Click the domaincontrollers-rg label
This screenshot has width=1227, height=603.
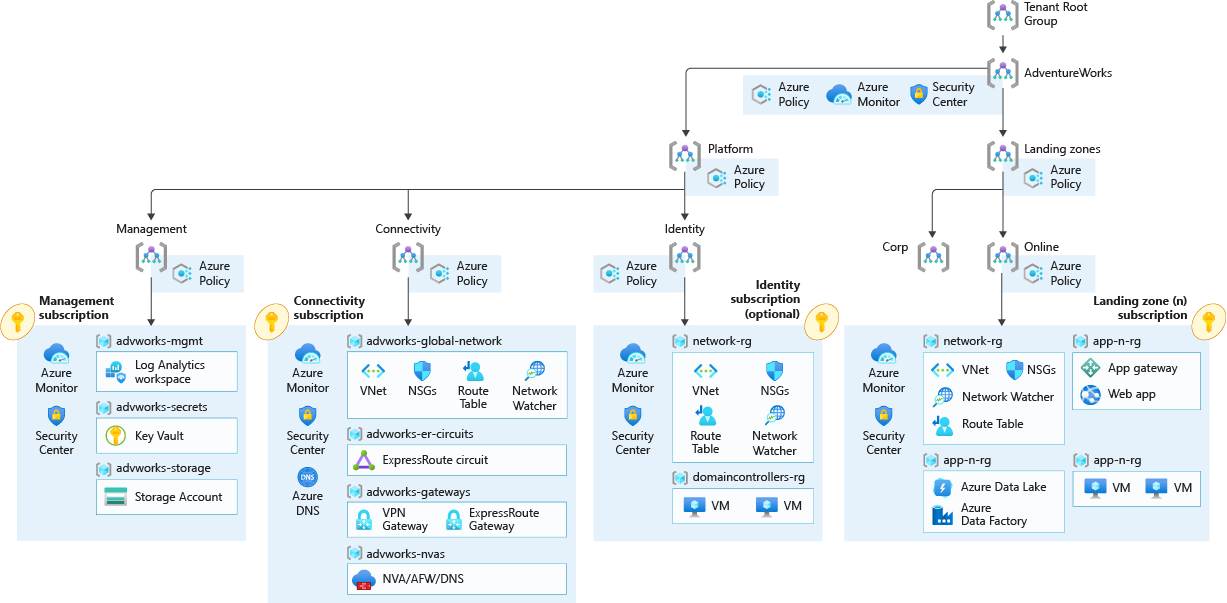[x=748, y=478]
